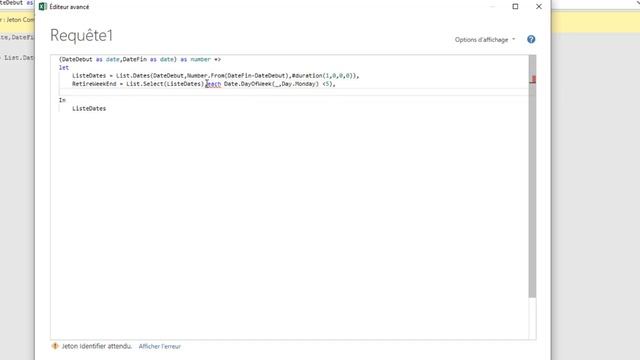Image resolution: width=640 pixels, height=360 pixels.
Task: Click the red error marker on the scrollbar
Action: [533, 79]
